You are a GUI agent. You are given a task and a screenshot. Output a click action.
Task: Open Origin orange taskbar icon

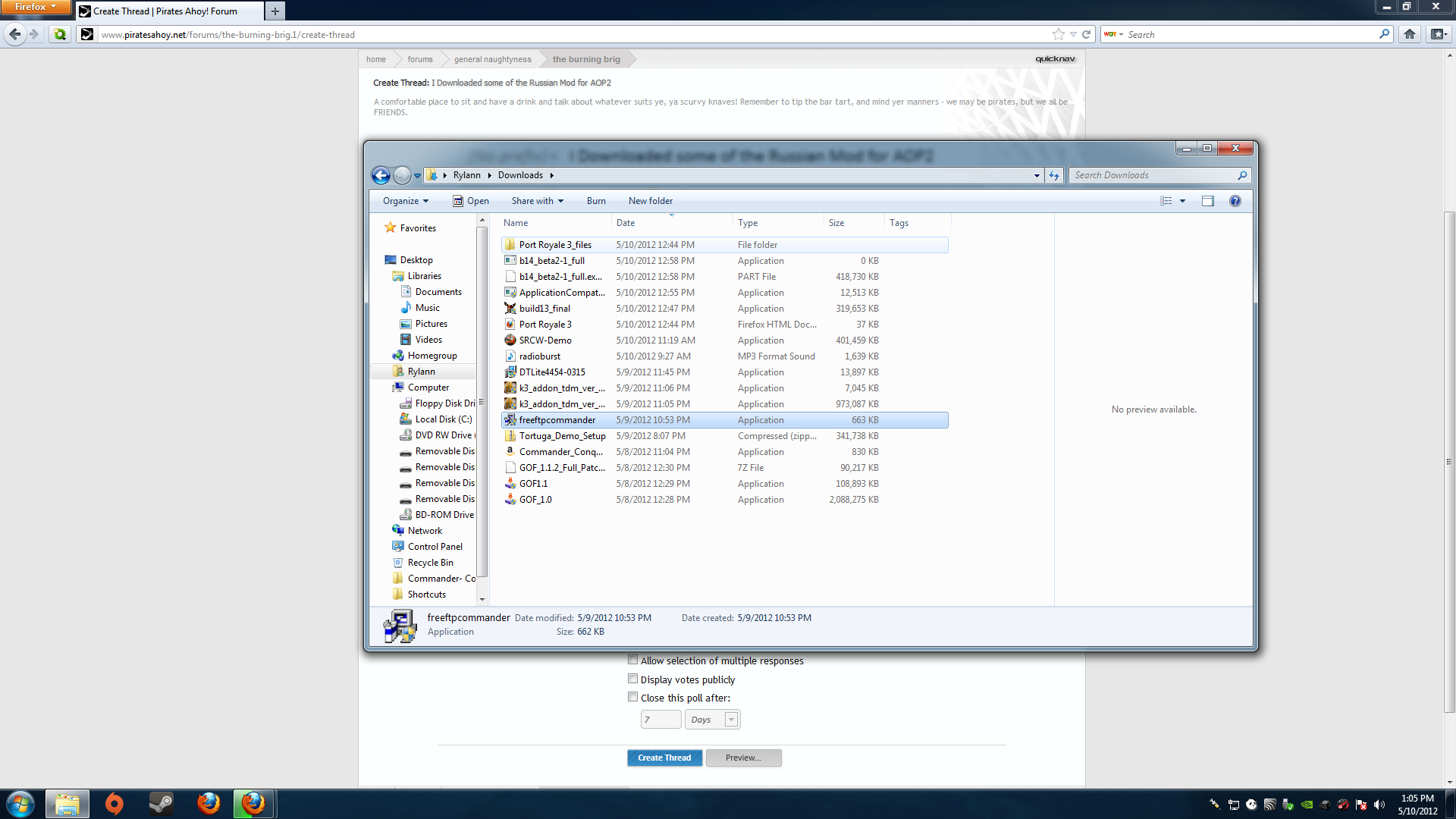(x=114, y=804)
